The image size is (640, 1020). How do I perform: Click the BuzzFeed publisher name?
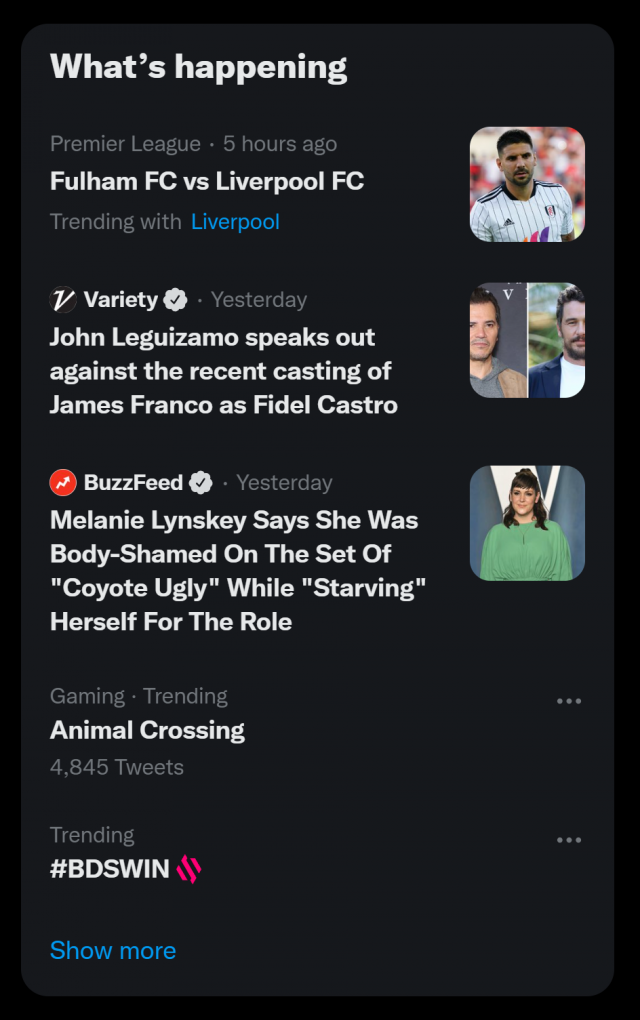pos(133,483)
